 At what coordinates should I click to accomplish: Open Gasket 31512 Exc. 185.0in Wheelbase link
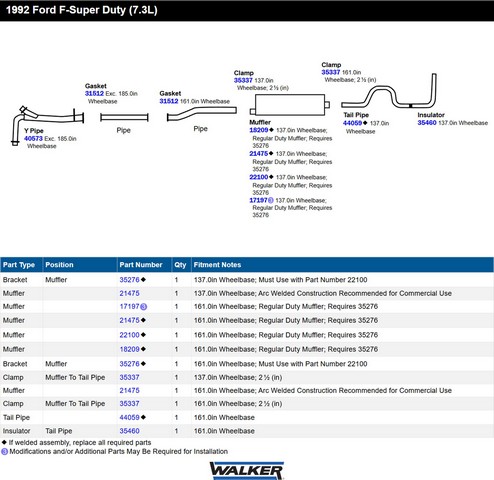click(x=94, y=93)
